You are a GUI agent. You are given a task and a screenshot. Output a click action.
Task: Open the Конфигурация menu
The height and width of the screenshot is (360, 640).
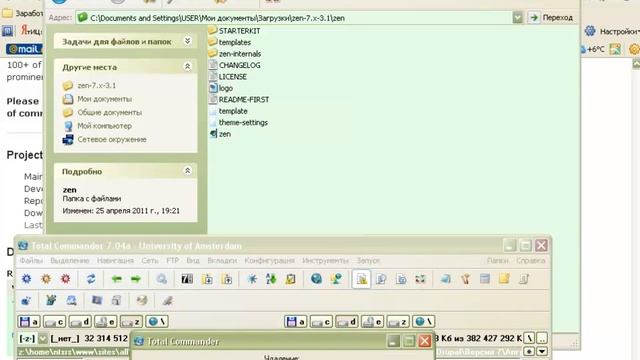tap(269, 260)
